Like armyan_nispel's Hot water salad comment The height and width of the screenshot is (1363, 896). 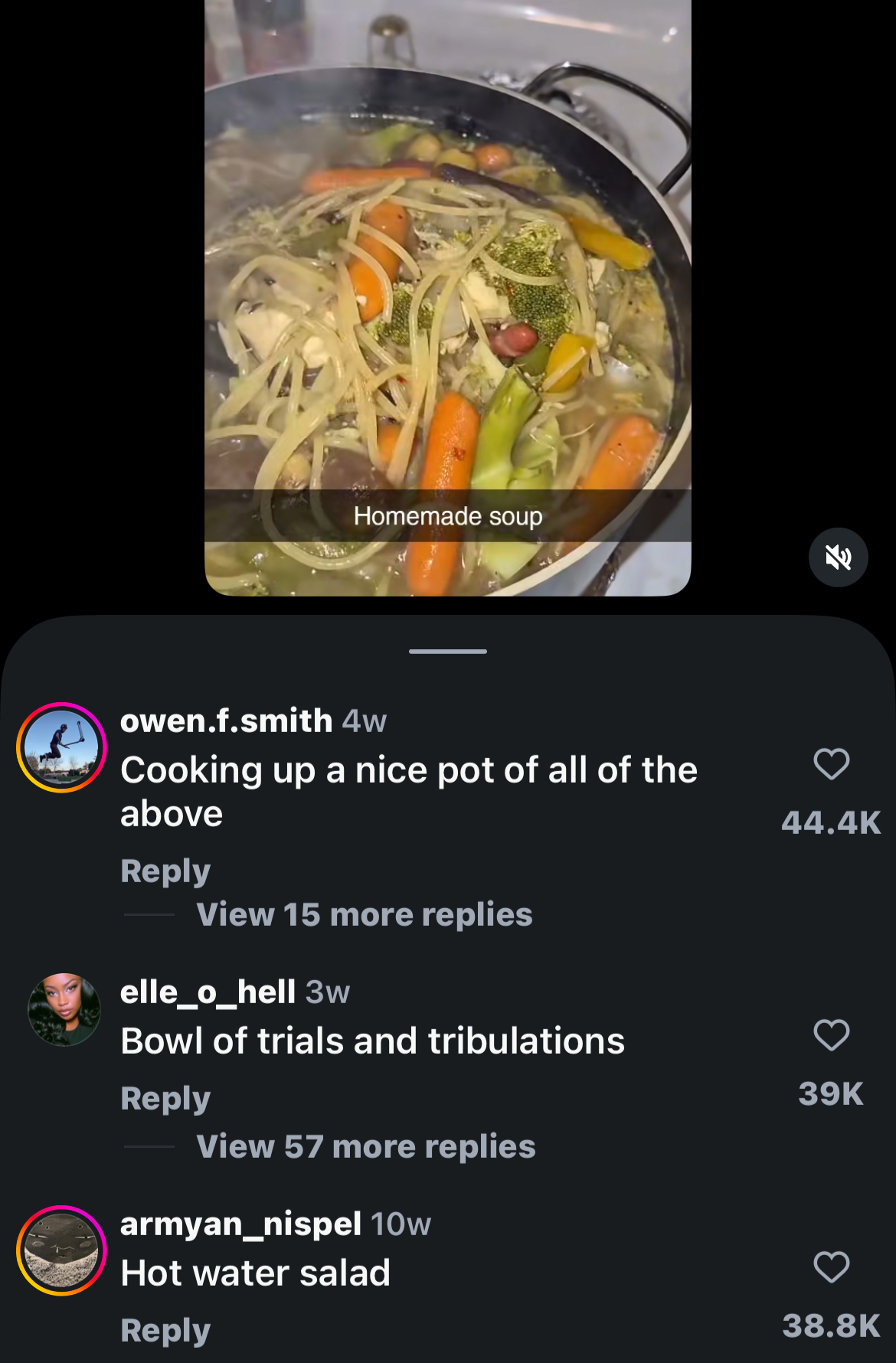click(831, 1267)
